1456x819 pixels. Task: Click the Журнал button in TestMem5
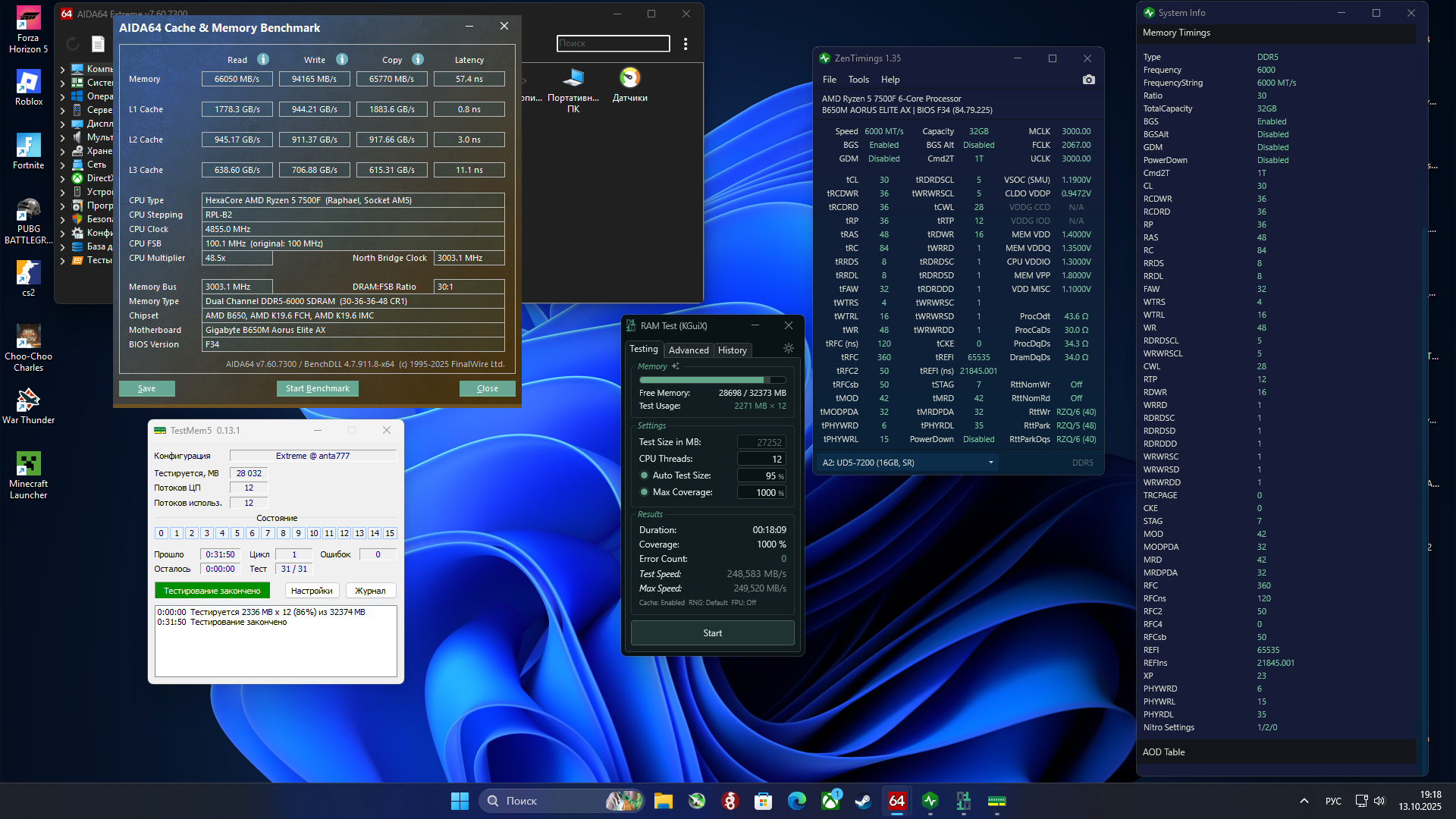pyautogui.click(x=370, y=591)
